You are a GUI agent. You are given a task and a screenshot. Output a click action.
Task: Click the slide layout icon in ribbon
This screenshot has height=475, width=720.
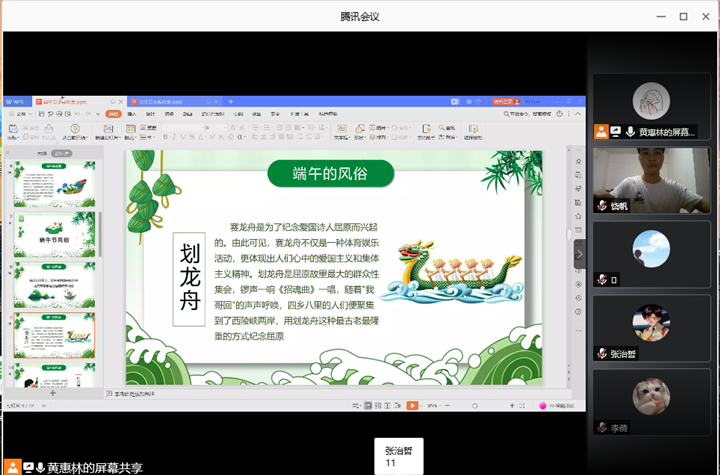tap(130, 129)
